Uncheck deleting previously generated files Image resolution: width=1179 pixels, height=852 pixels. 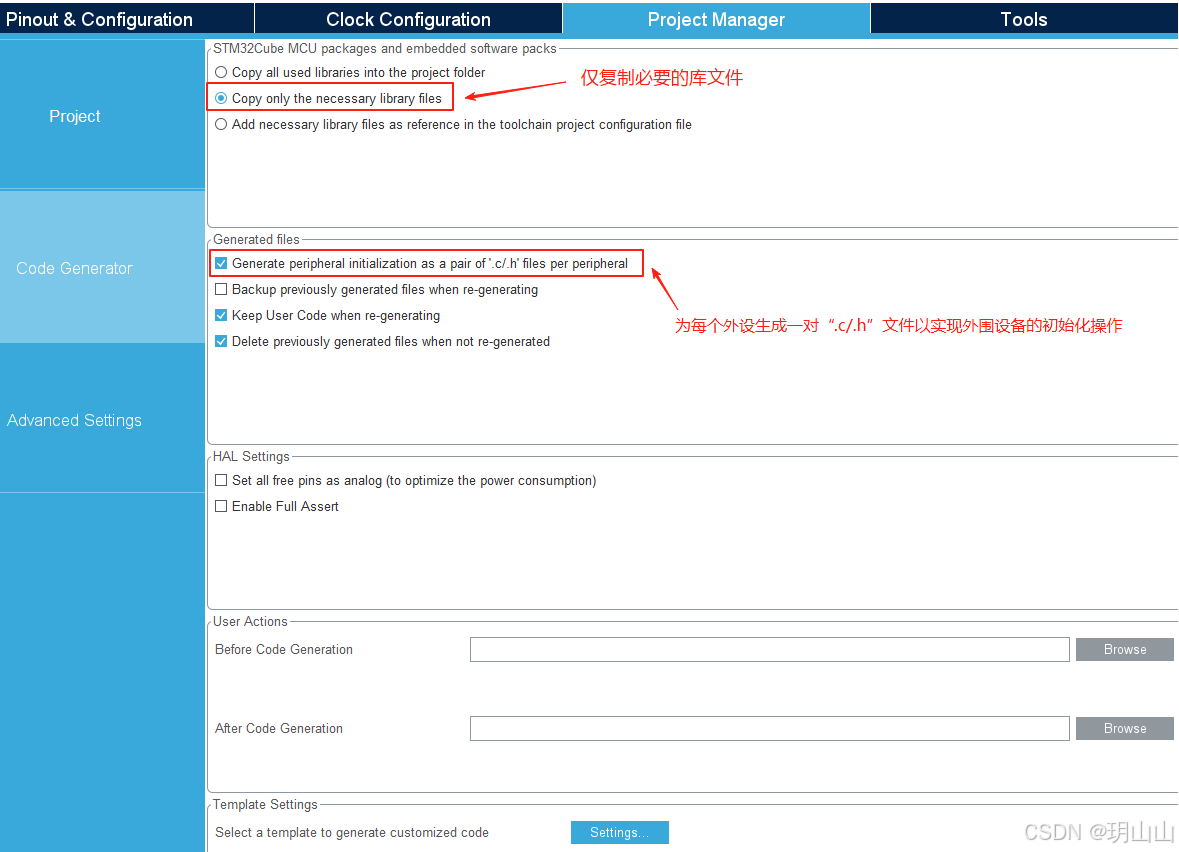point(221,341)
